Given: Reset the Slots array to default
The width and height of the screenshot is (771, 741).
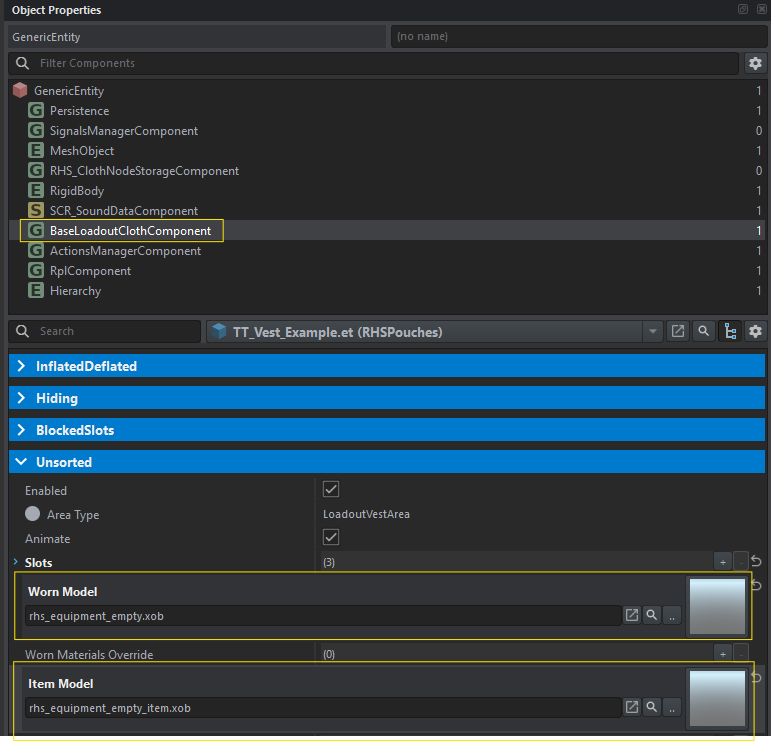Looking at the screenshot, I should point(757,562).
